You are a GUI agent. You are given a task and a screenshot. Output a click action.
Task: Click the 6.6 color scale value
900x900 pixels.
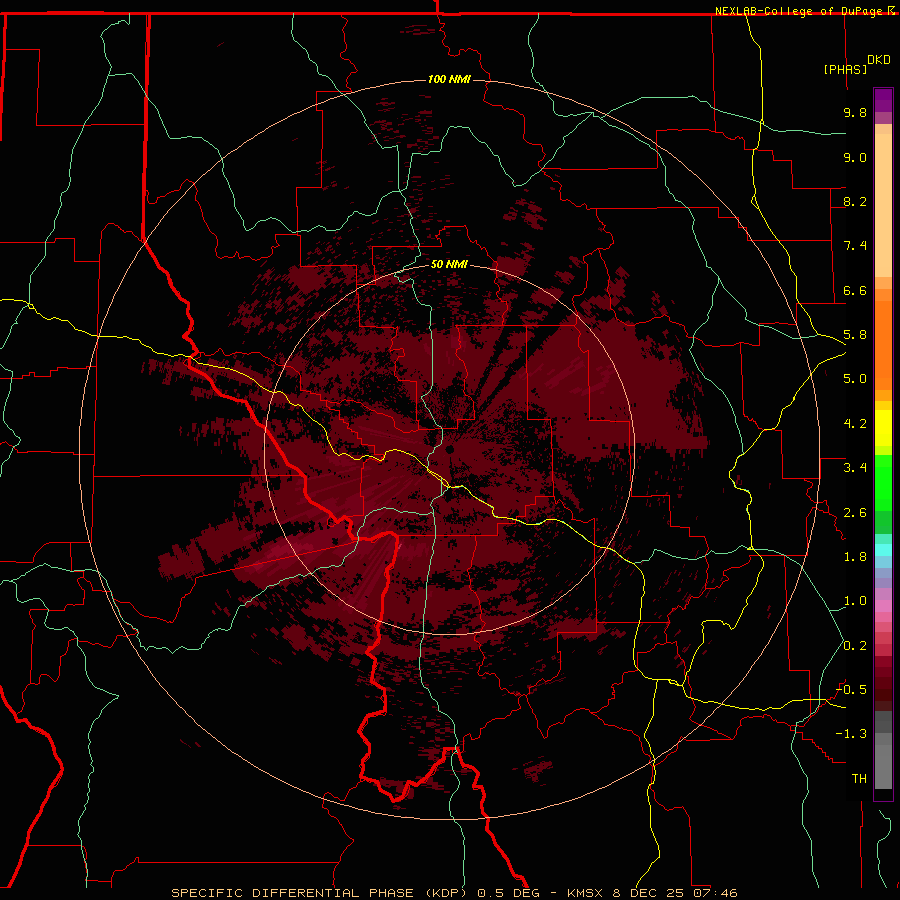[855, 290]
